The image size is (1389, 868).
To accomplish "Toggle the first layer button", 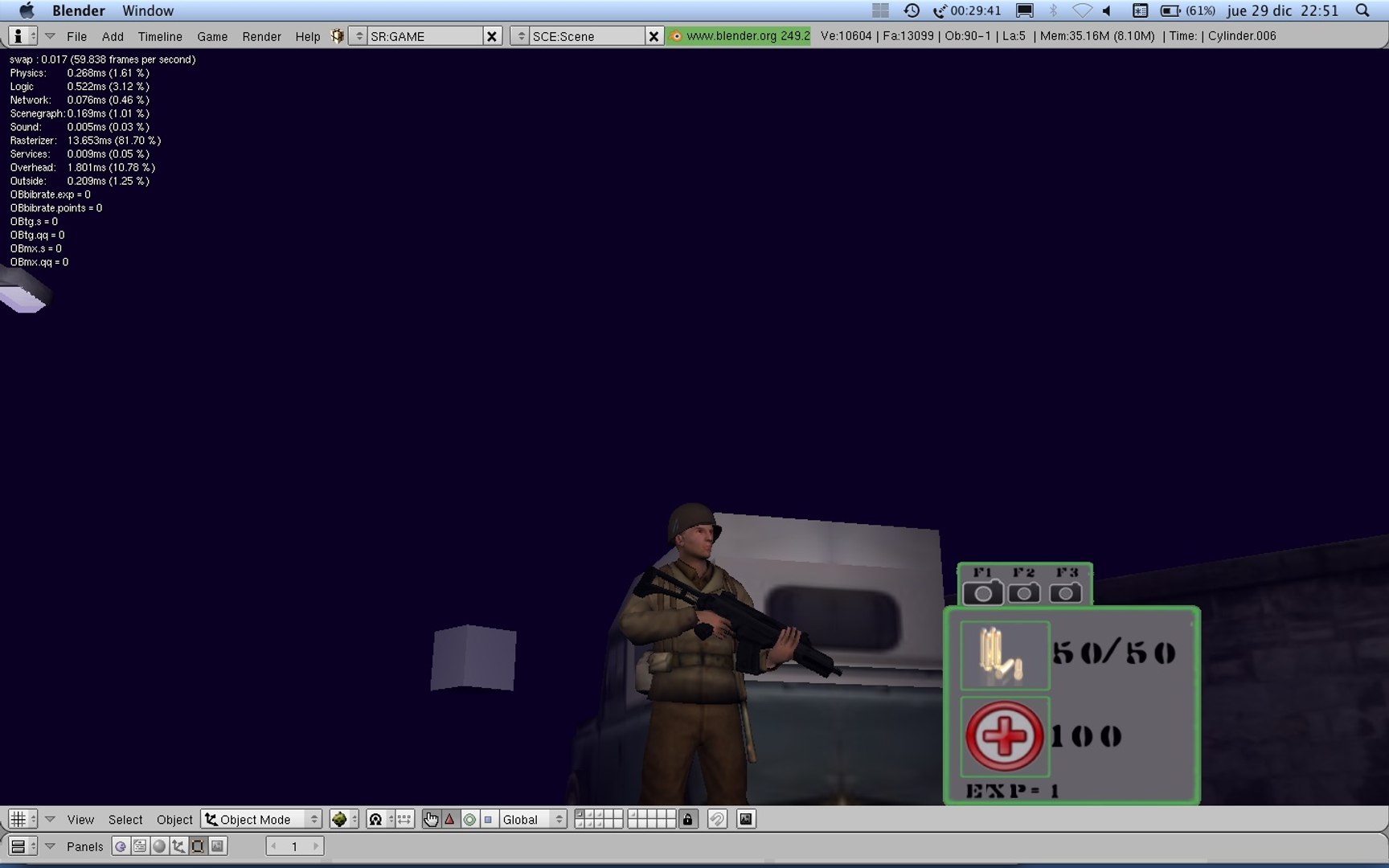I will click(580, 815).
